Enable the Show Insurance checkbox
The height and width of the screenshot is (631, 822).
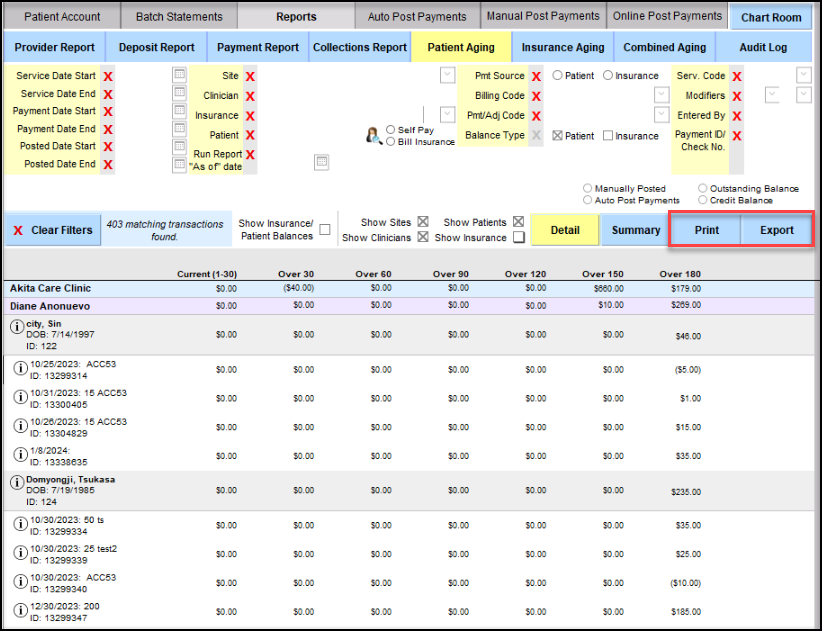tap(518, 238)
